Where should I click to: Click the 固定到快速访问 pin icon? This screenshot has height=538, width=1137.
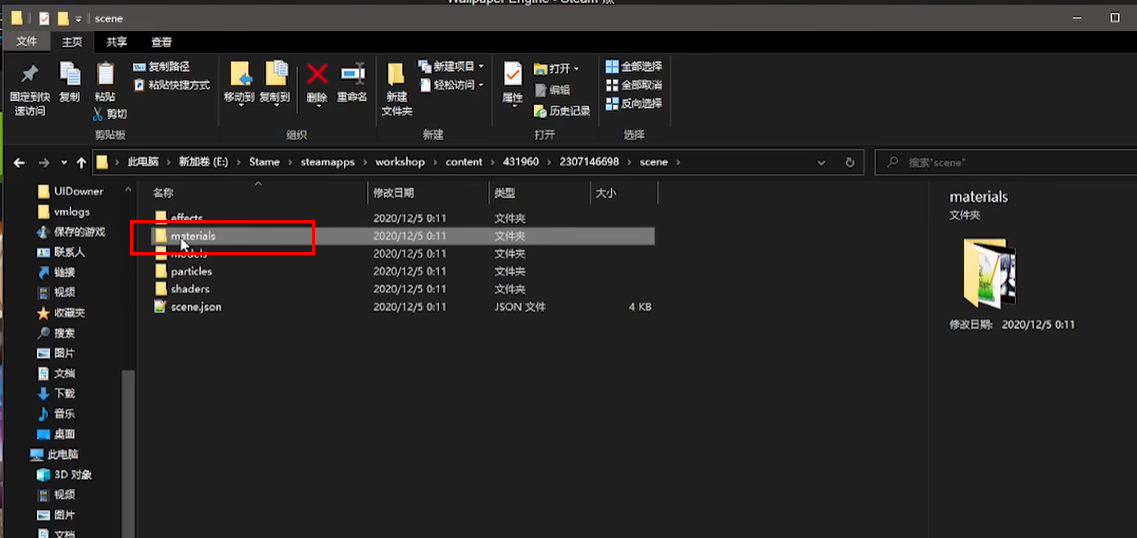click(29, 75)
